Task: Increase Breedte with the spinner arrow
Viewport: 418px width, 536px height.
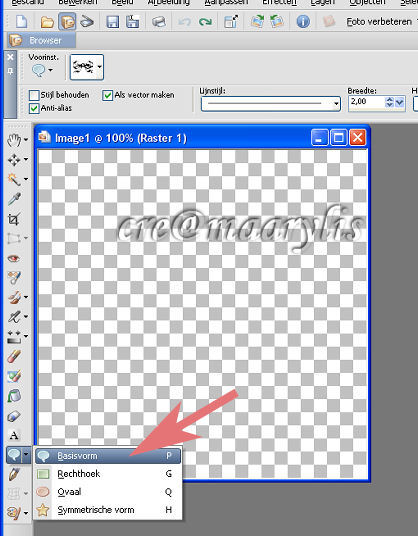Action: [389, 99]
